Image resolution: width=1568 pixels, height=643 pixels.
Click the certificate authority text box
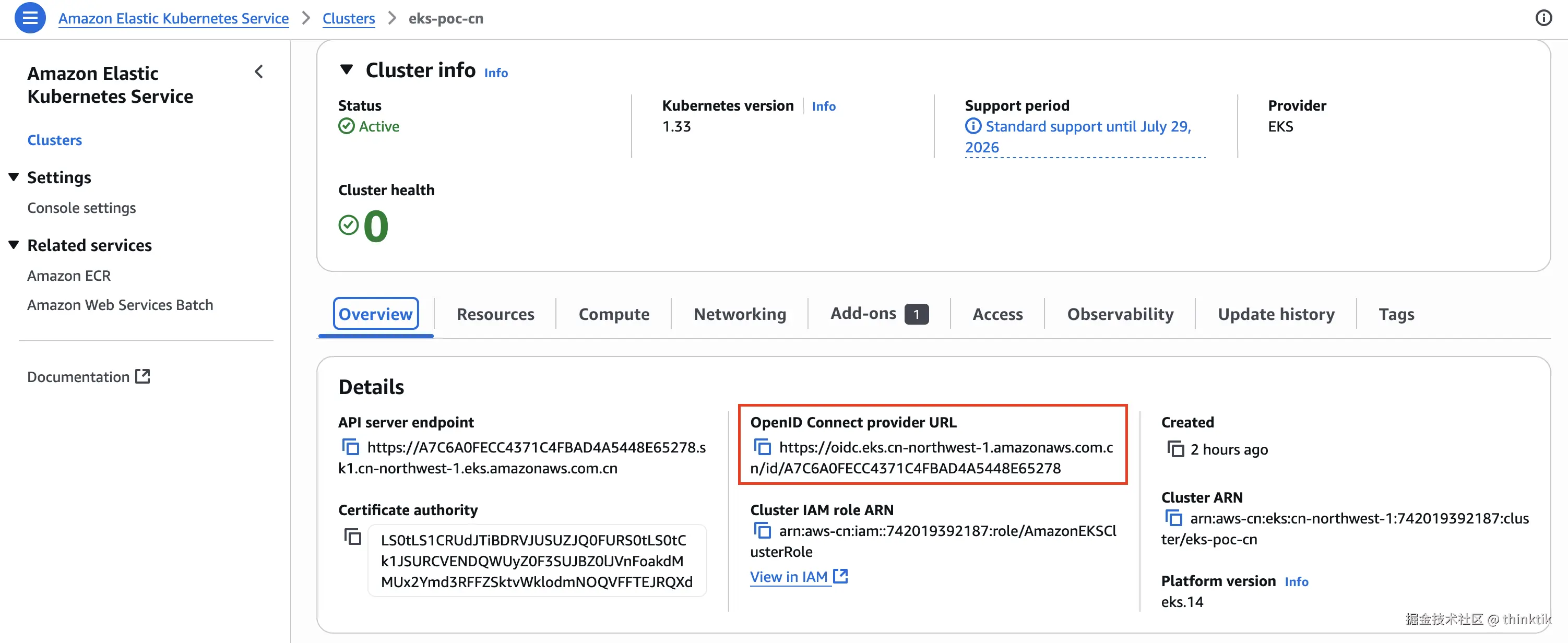[536, 560]
